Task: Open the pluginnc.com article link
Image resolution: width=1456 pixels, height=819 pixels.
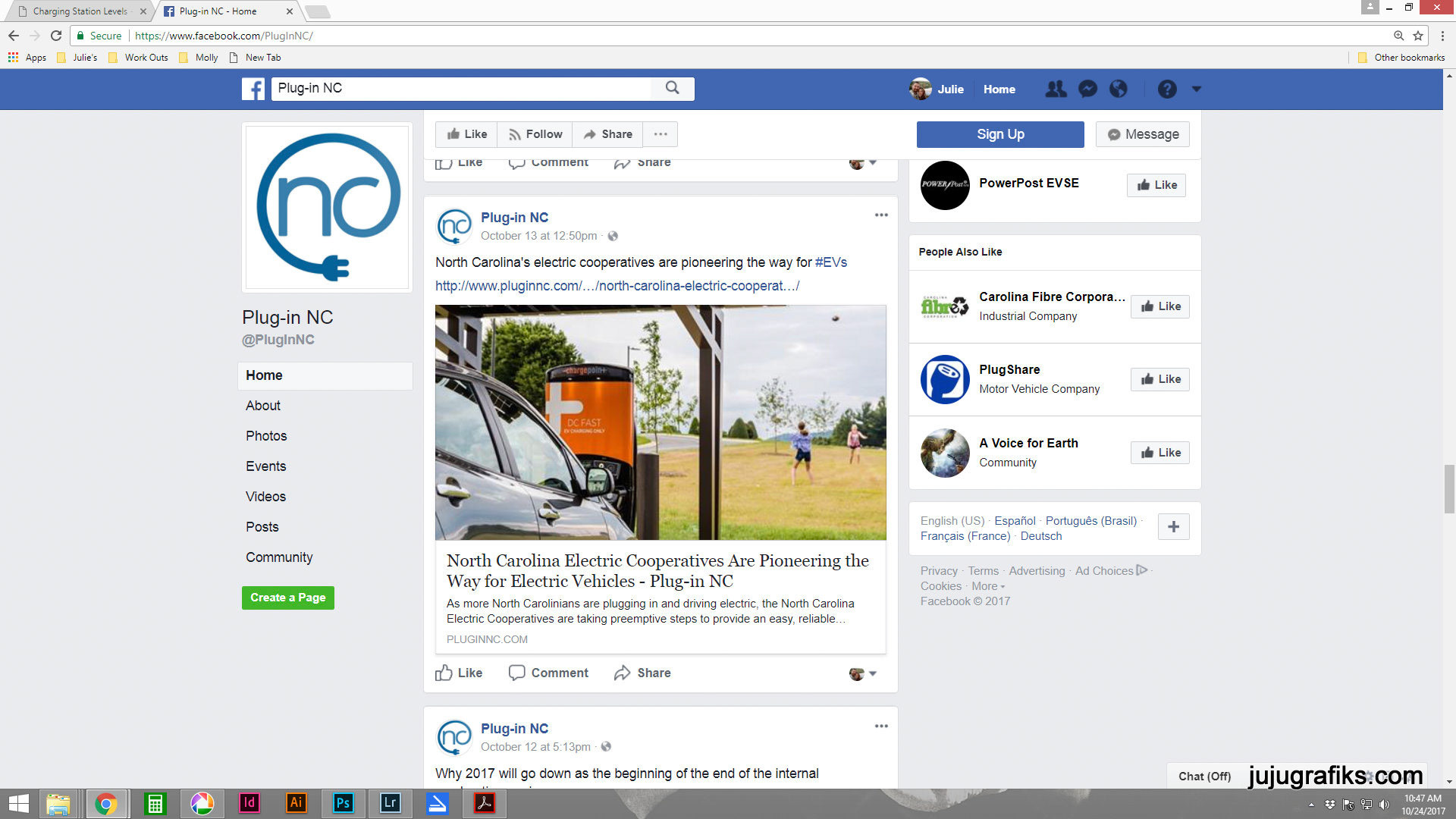Action: pyautogui.click(x=617, y=286)
